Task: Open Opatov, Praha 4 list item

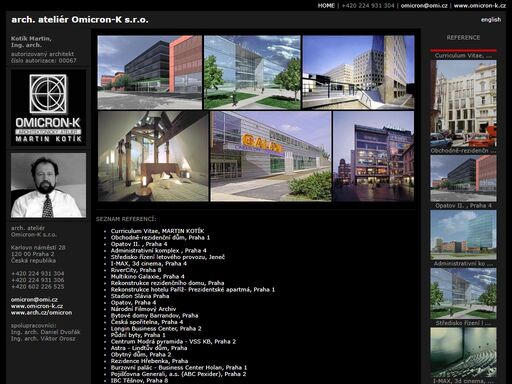Action: click(133, 303)
